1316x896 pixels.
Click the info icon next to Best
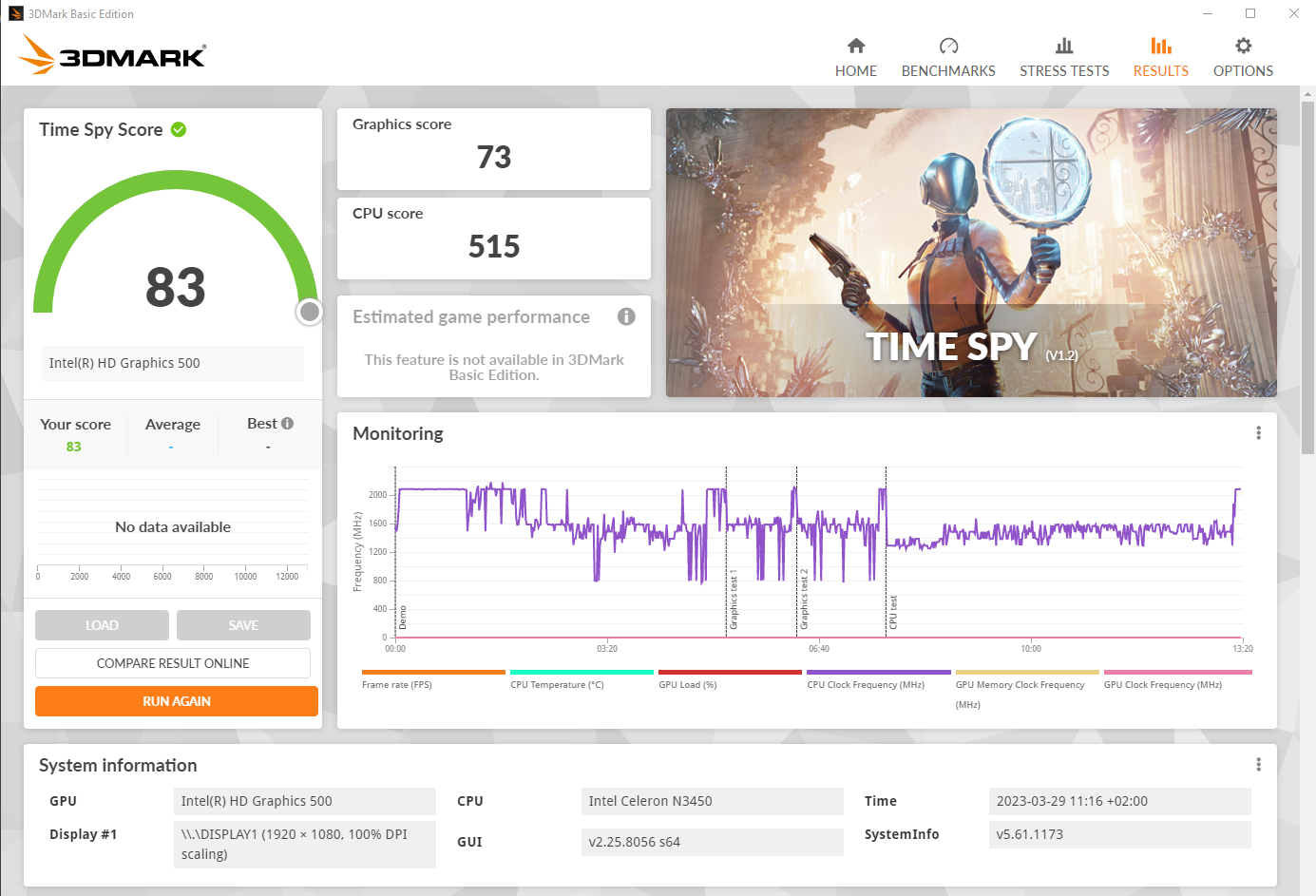(287, 424)
